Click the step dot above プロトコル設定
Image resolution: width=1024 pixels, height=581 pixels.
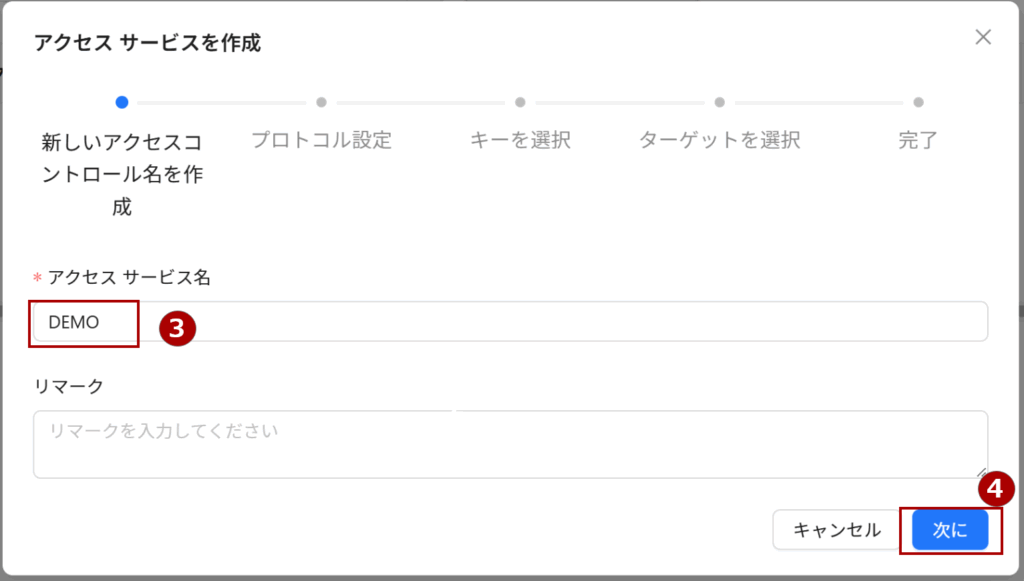[x=321, y=101]
